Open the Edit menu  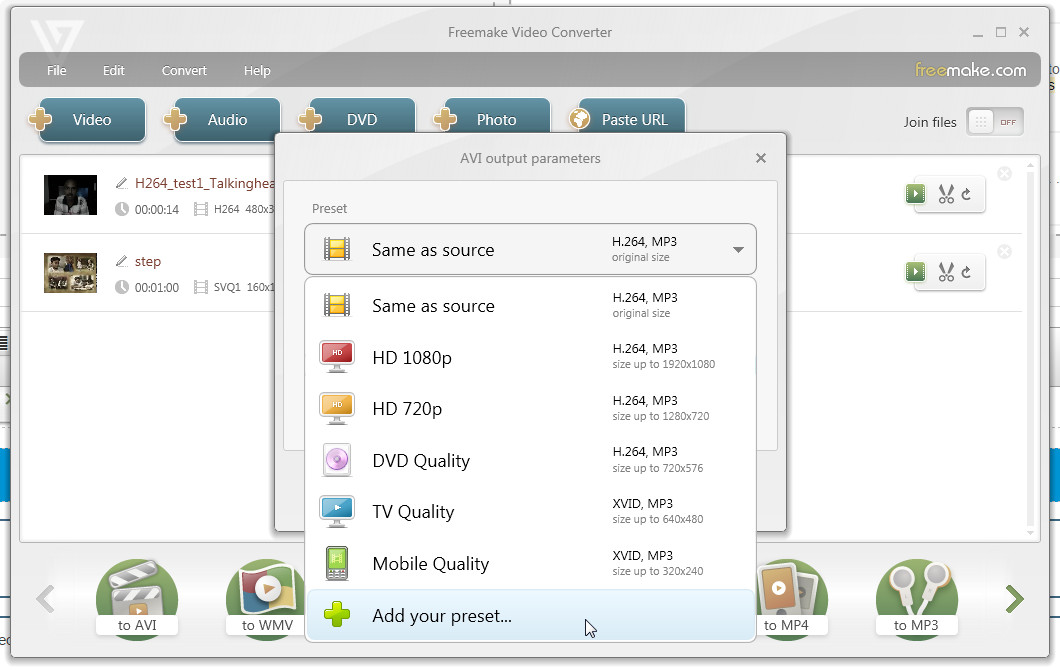pos(114,70)
